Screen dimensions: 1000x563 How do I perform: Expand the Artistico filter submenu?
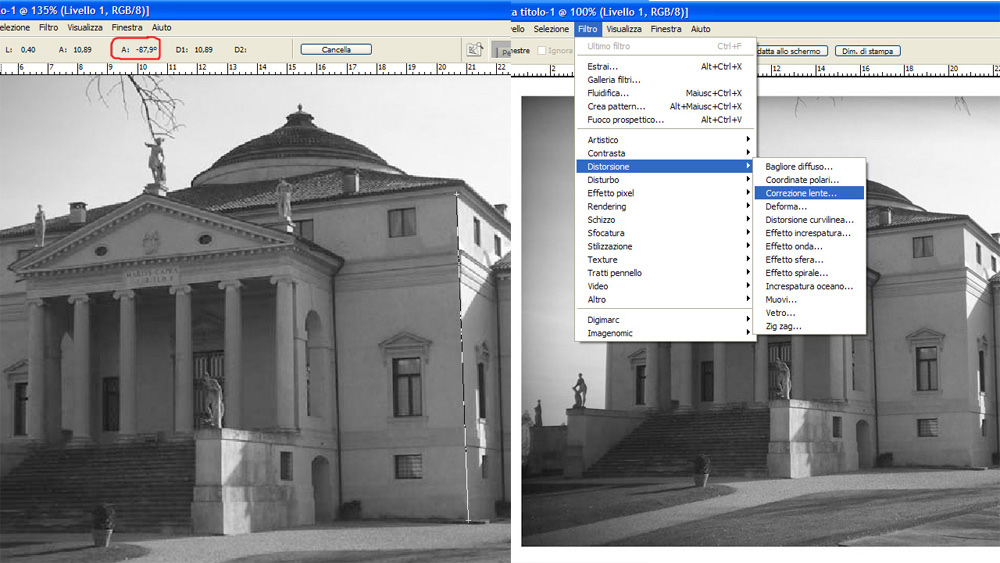click(603, 140)
